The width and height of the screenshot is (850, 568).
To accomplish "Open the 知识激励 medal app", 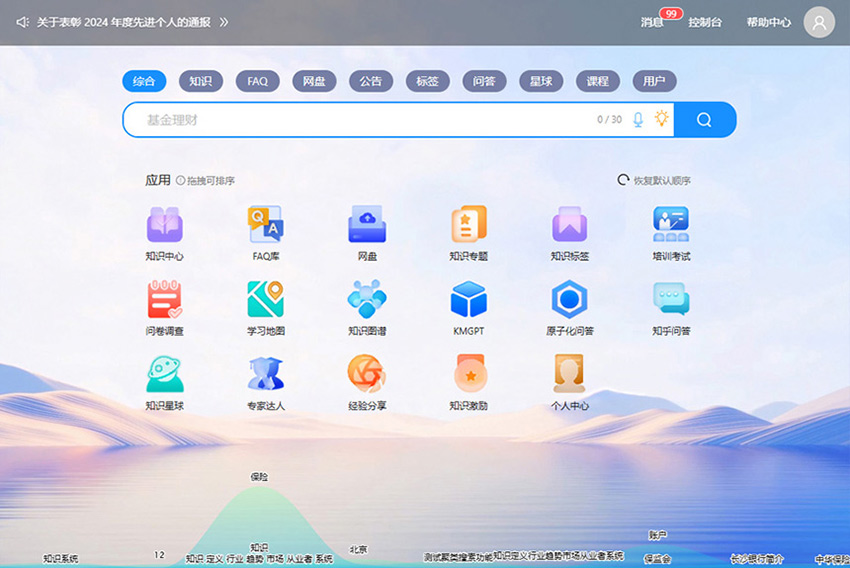I will pyautogui.click(x=470, y=373).
